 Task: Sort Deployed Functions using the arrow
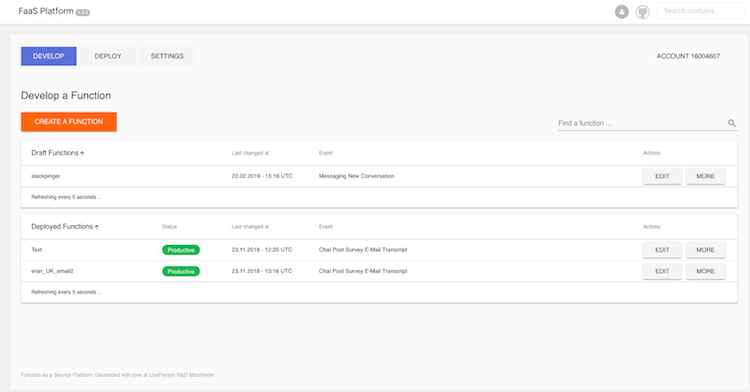[97, 227]
